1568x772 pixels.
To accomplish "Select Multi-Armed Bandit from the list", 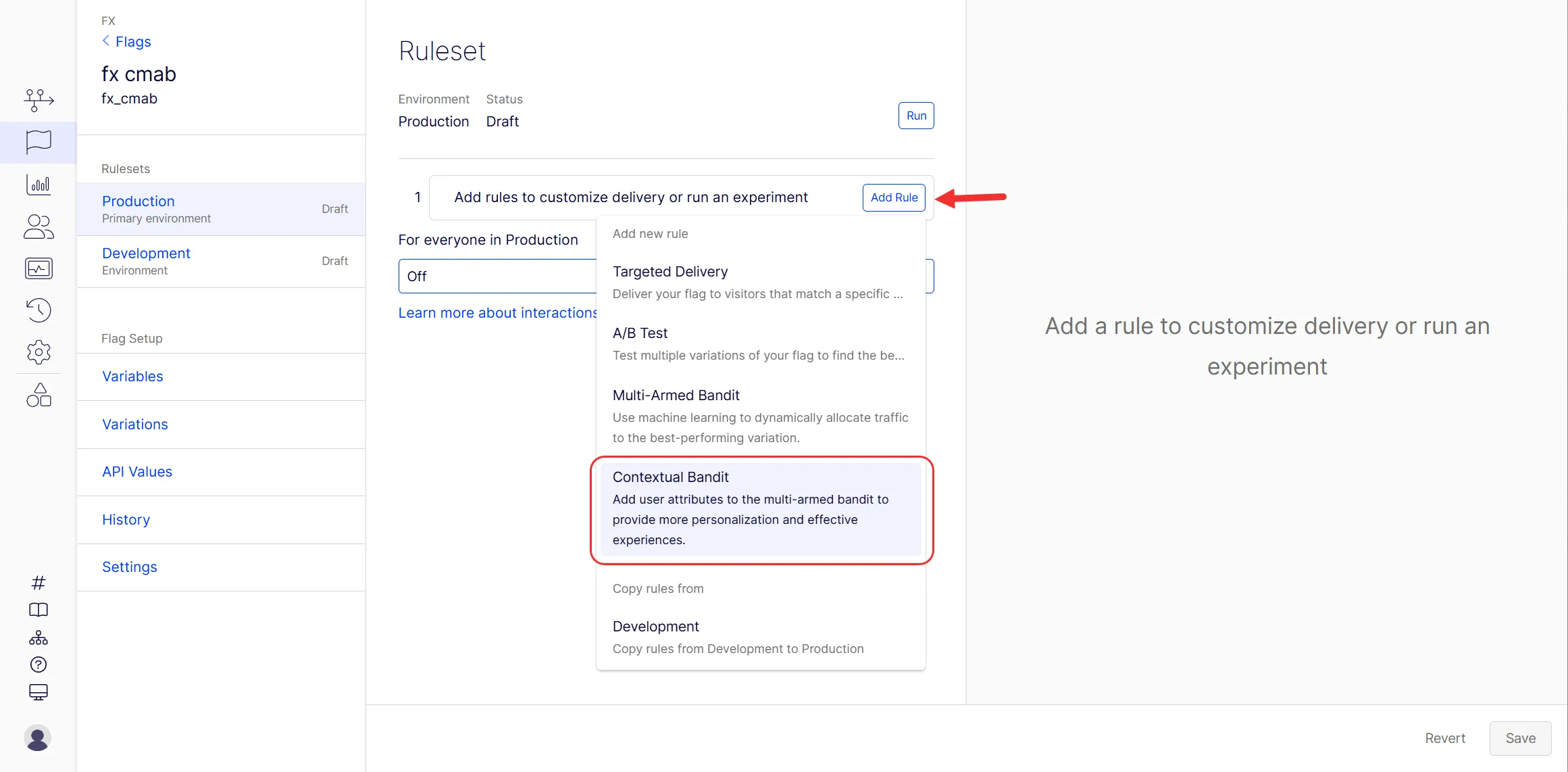I will [761, 416].
